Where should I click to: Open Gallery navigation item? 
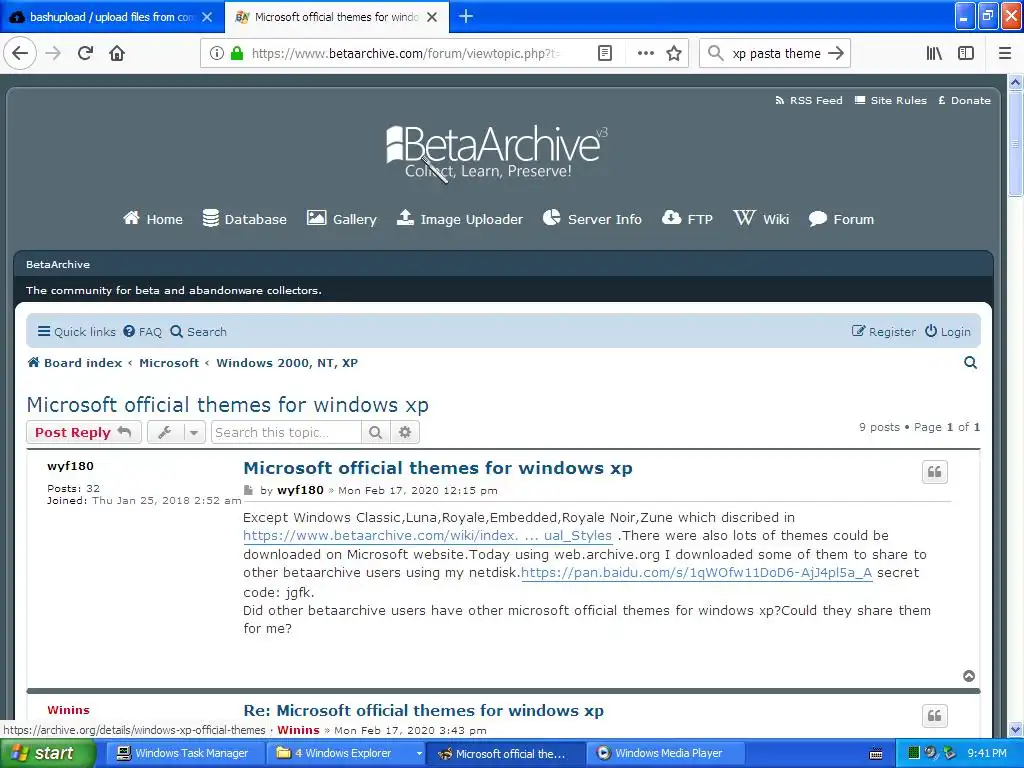click(342, 219)
